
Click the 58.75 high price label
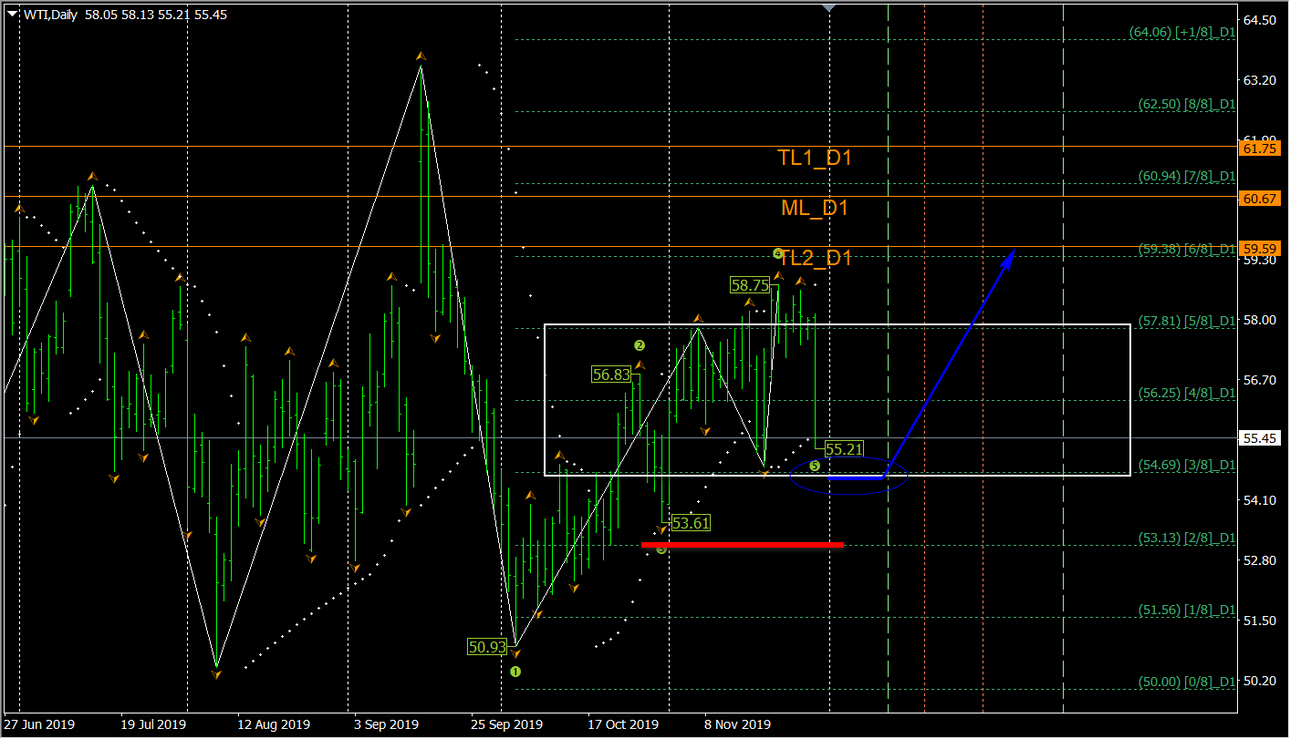tap(750, 285)
